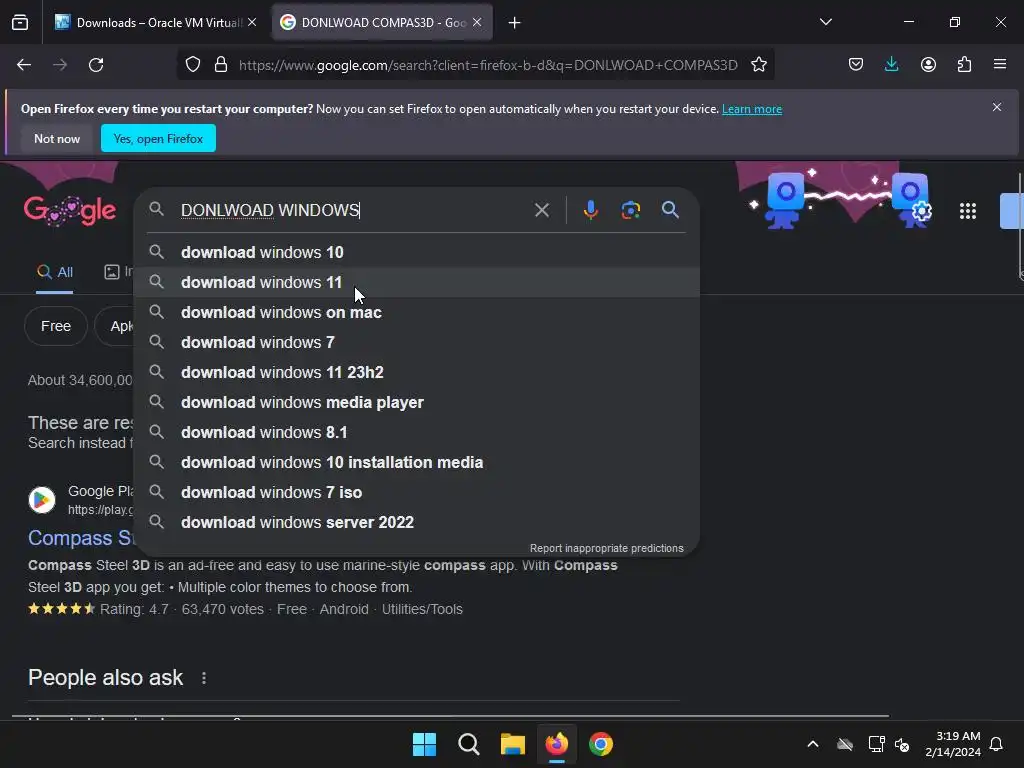Screen dimensions: 1024x768
Task: Open the Windows Start menu
Action: tap(424, 744)
